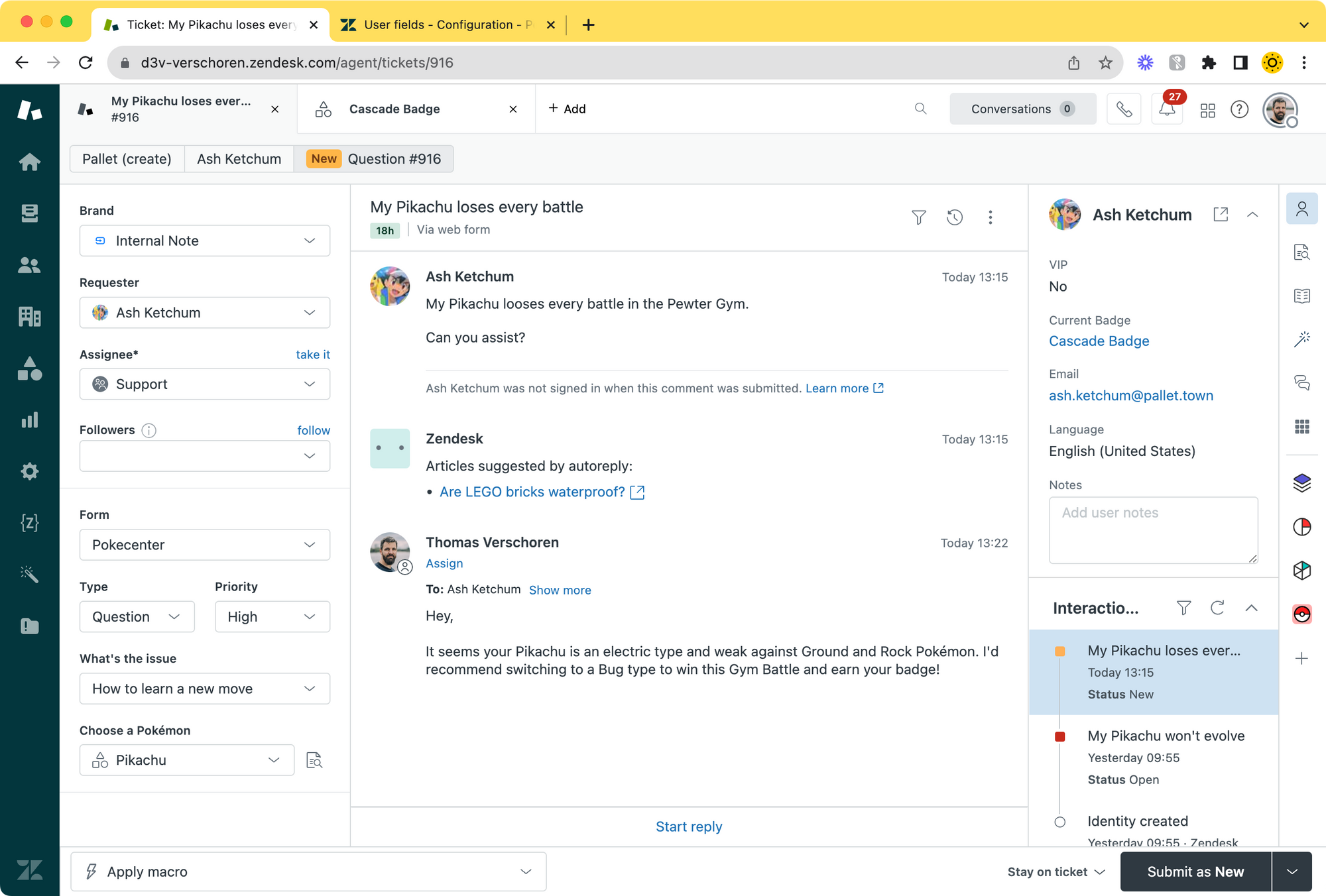Open Knowledge book icon in right rail

[1301, 296]
